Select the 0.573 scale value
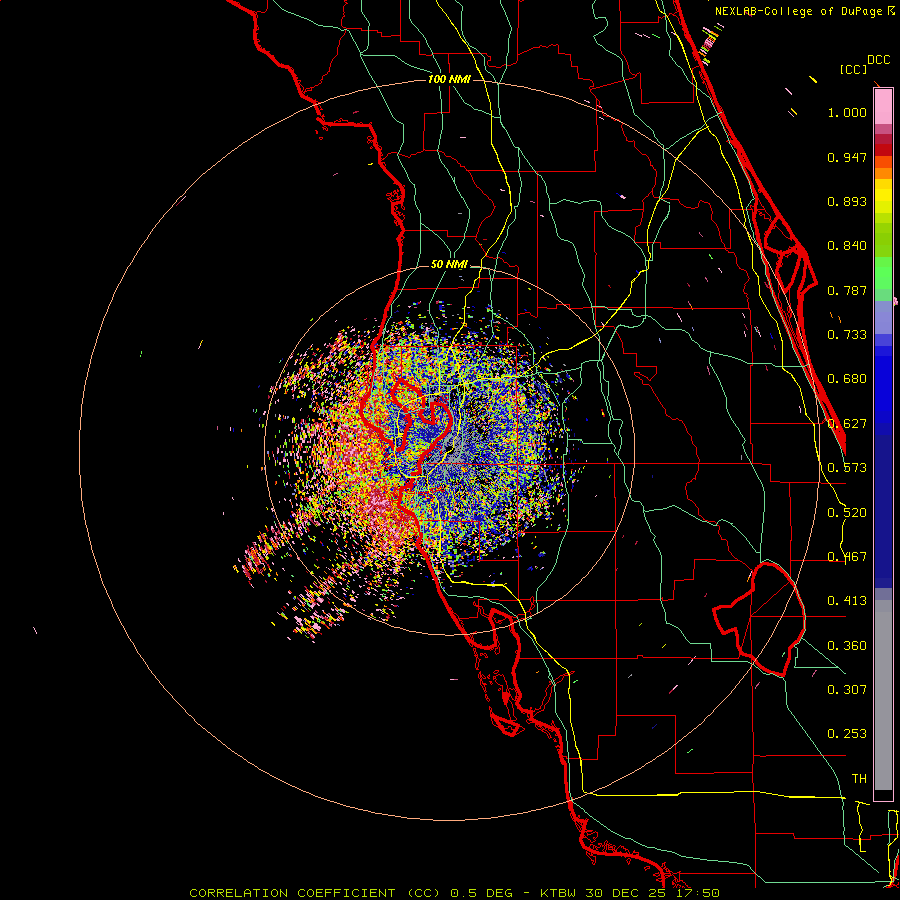 (x=847, y=468)
